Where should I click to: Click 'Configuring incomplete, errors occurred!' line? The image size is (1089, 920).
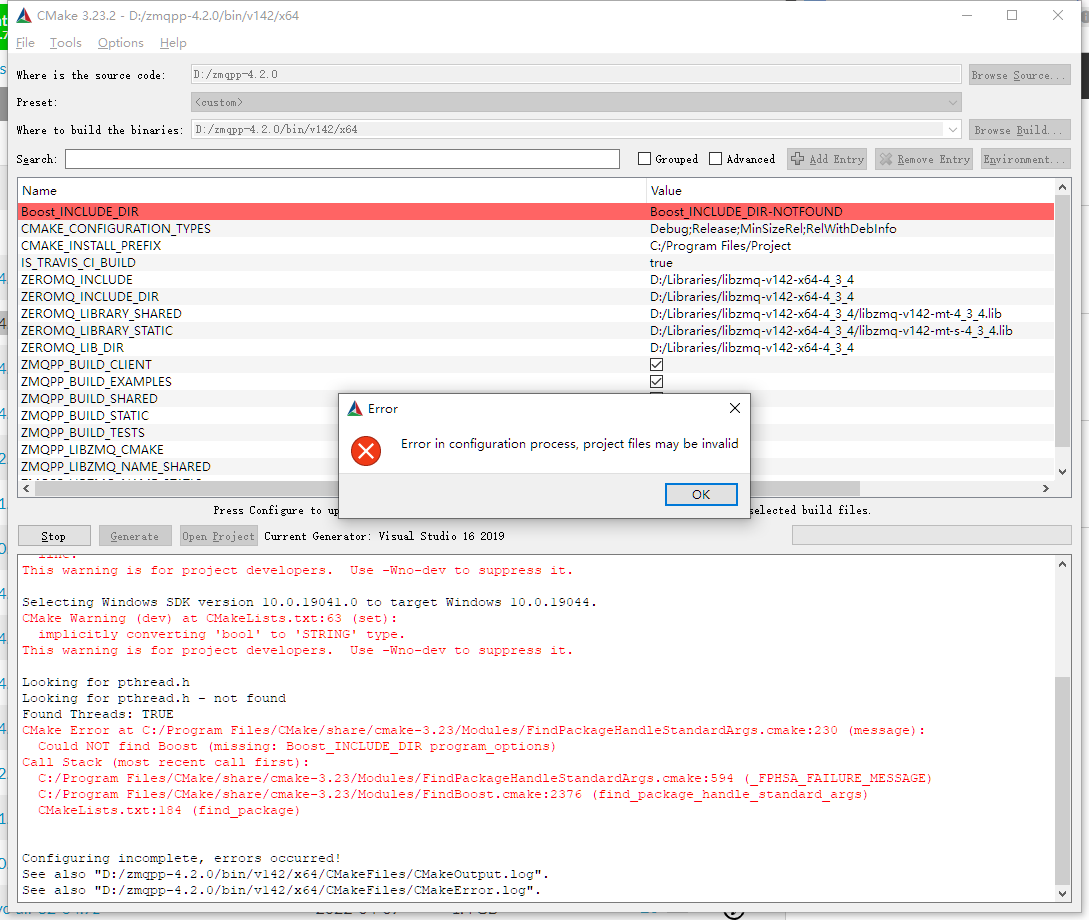[x=181, y=858]
